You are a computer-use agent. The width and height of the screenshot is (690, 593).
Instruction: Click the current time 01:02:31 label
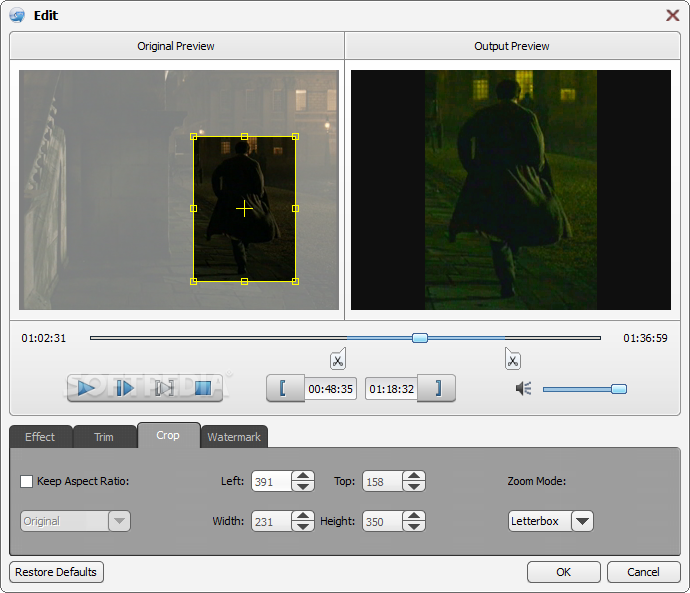pyautogui.click(x=44, y=338)
